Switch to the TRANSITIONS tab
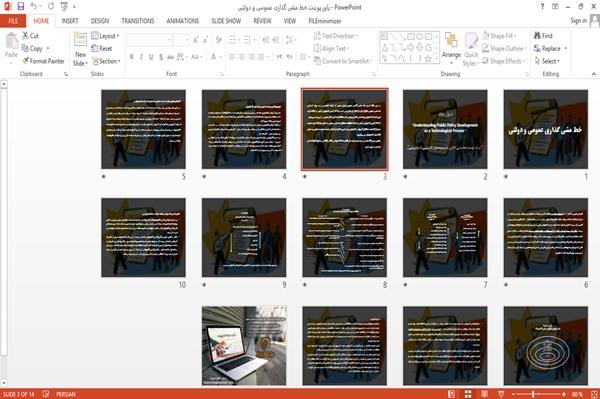This screenshot has height=399, width=600. (x=138, y=21)
